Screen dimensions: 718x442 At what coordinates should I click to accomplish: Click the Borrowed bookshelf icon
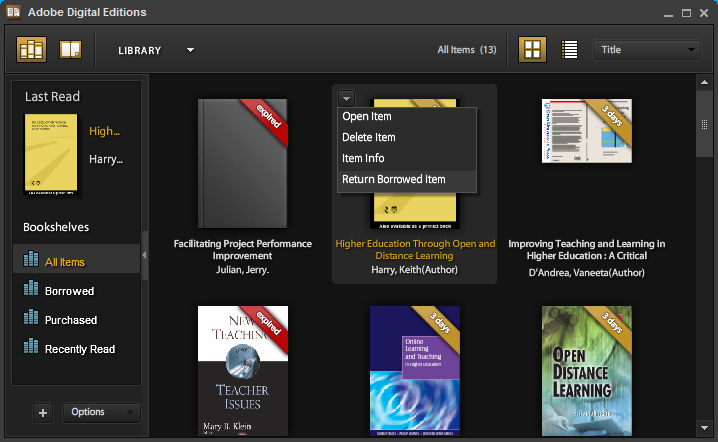[31, 288]
